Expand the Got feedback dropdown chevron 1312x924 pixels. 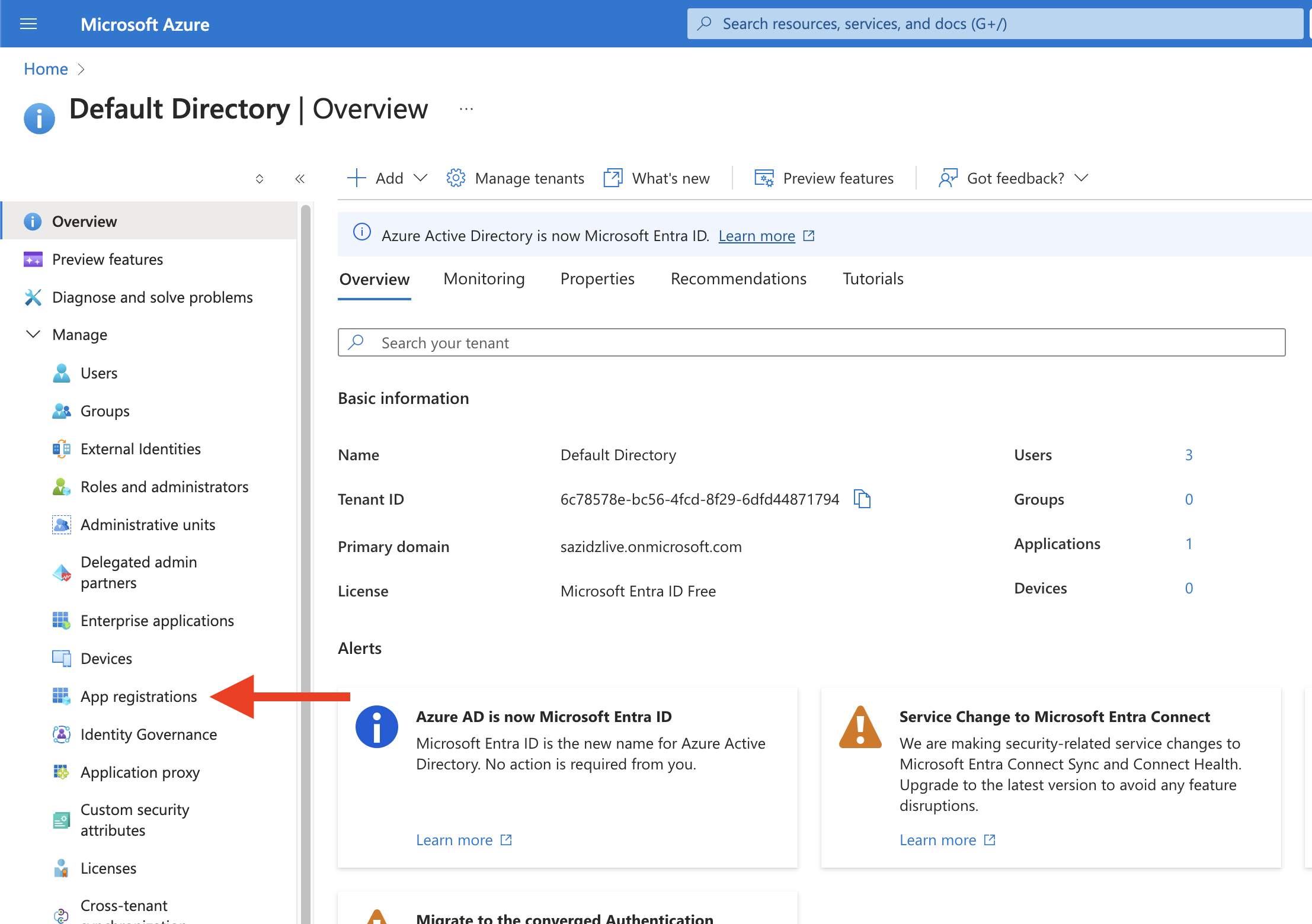pyautogui.click(x=1081, y=178)
